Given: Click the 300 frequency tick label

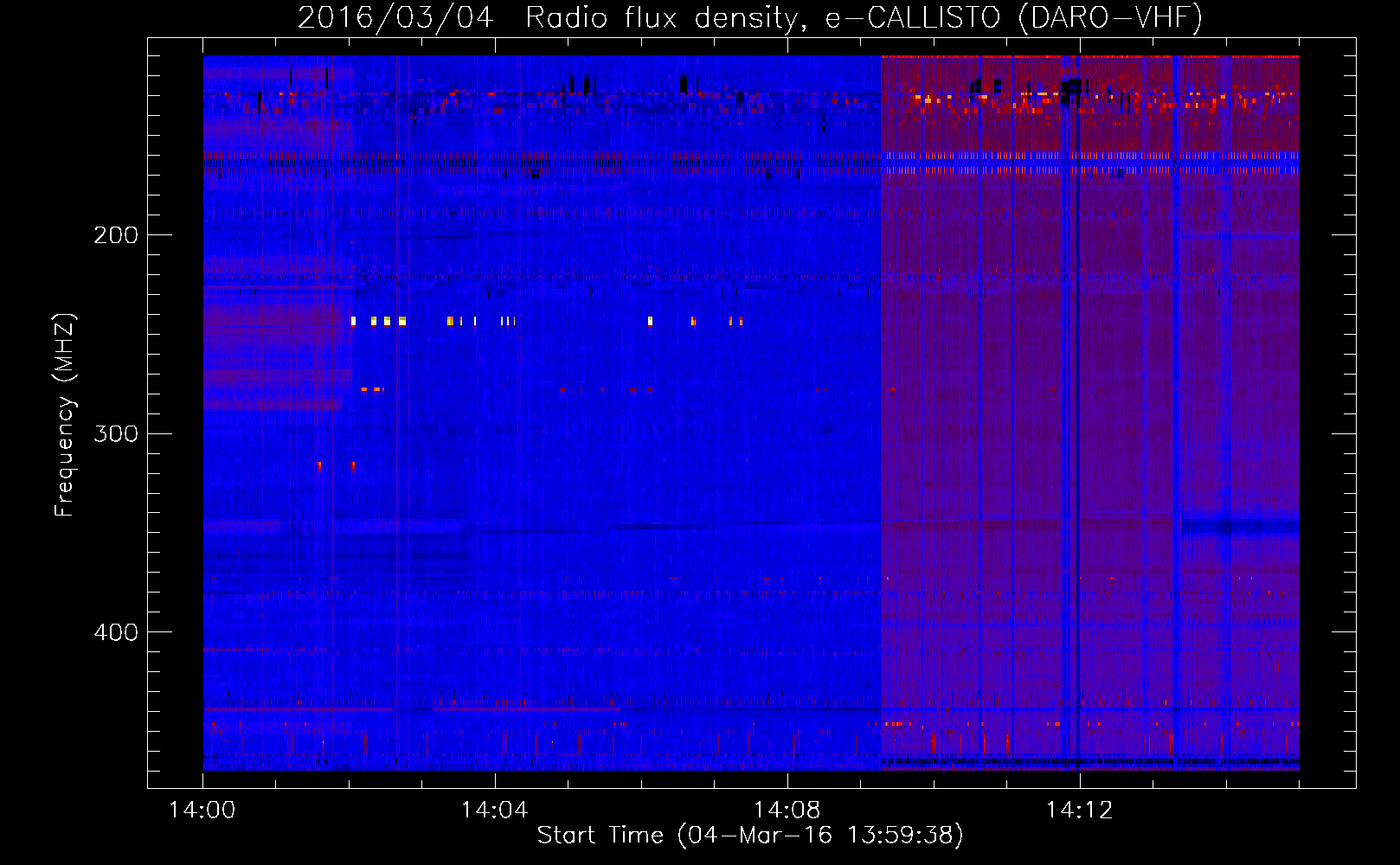Looking at the screenshot, I should (x=116, y=433).
